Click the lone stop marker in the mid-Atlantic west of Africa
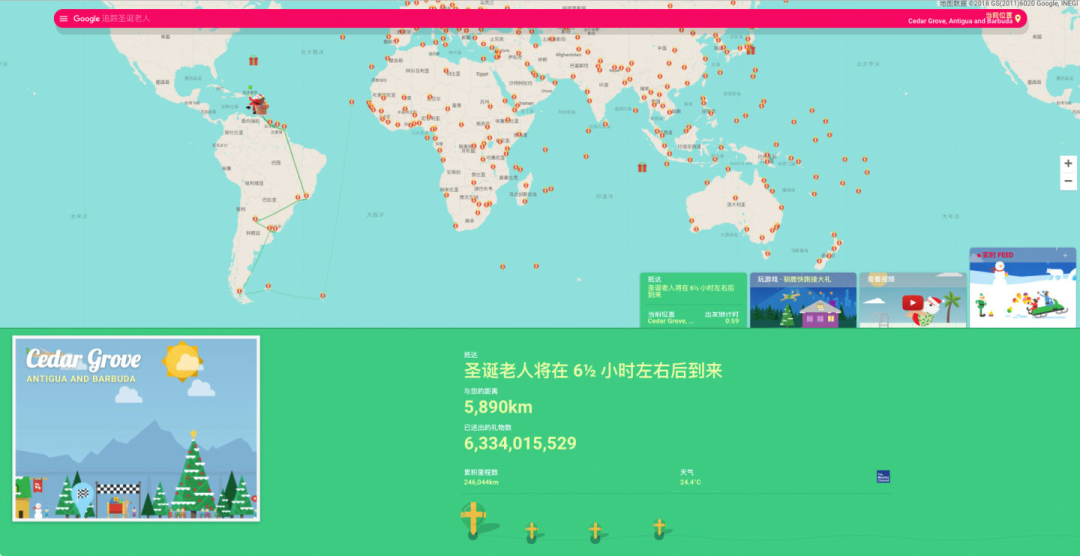Screen dimensions: 1080x556 point(352,102)
